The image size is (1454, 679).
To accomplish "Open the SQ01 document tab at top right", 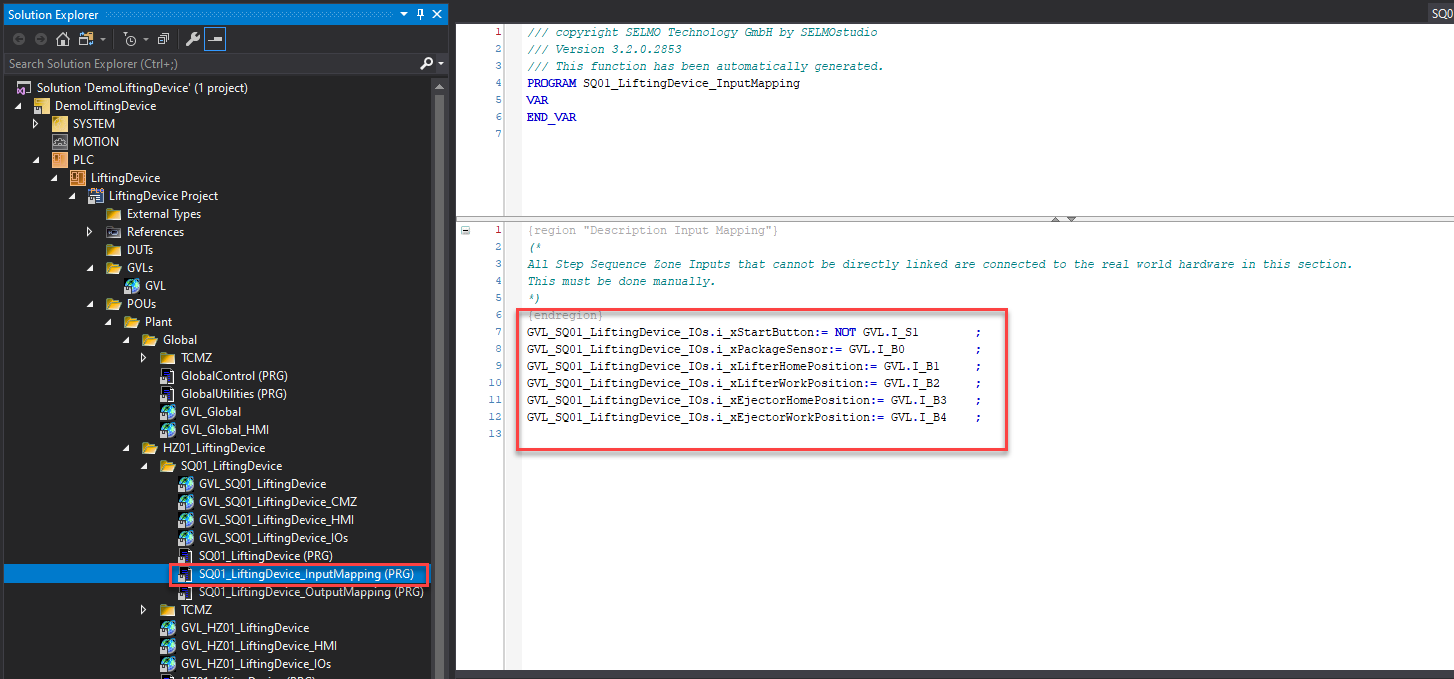I will coord(1441,12).
